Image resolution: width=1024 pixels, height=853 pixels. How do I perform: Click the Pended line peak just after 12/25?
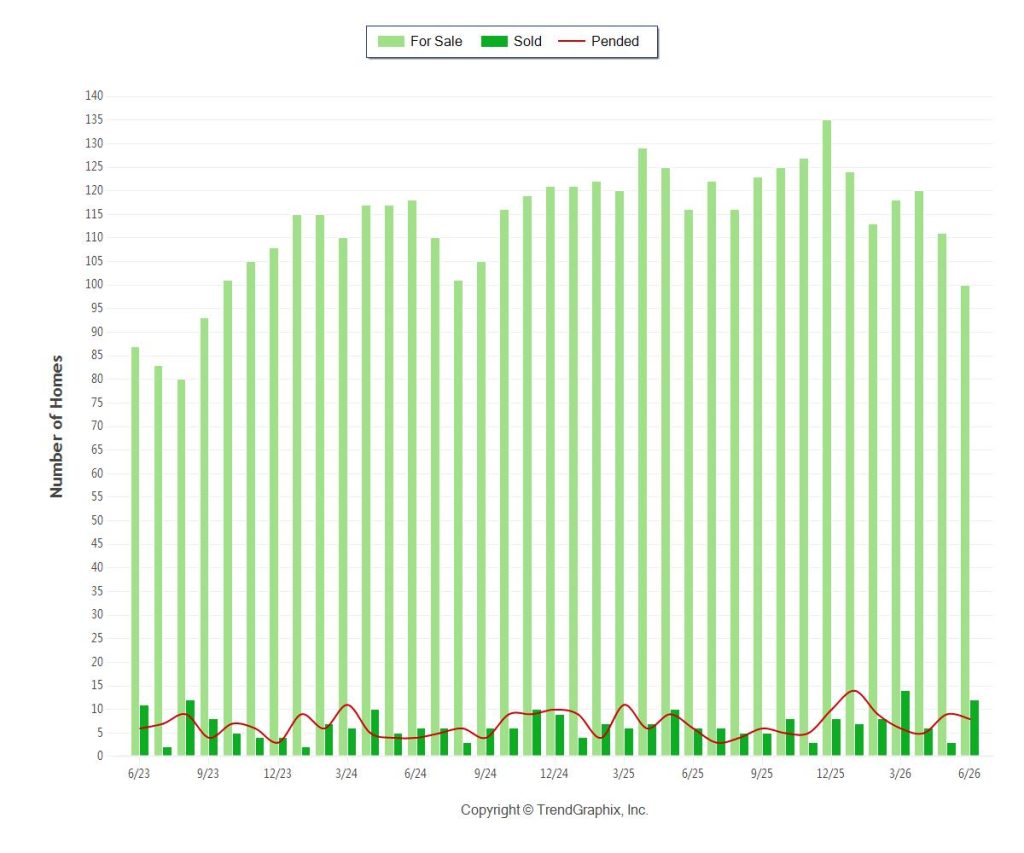pyautogui.click(x=854, y=690)
